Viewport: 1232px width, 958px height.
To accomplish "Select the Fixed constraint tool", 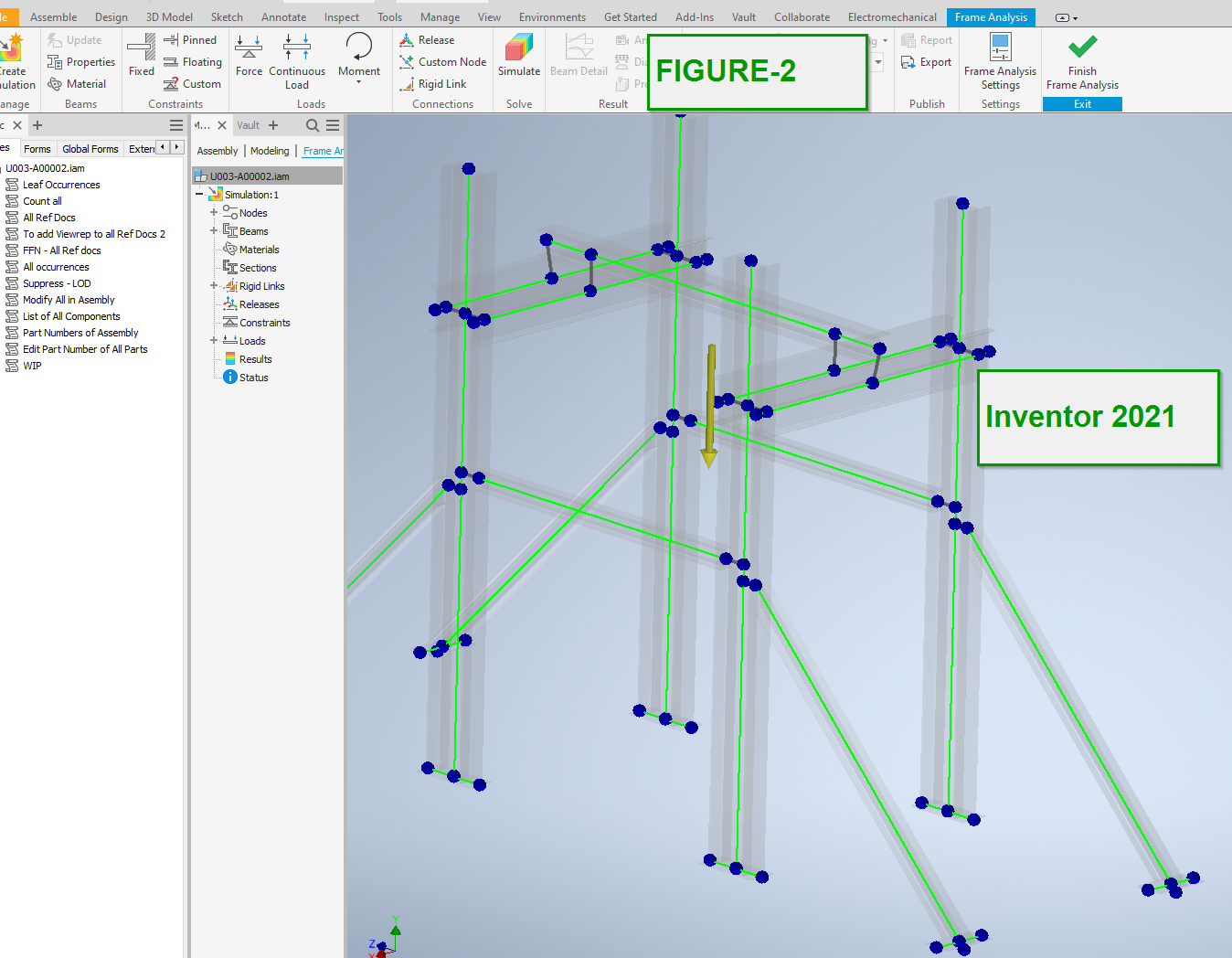I will 142,55.
